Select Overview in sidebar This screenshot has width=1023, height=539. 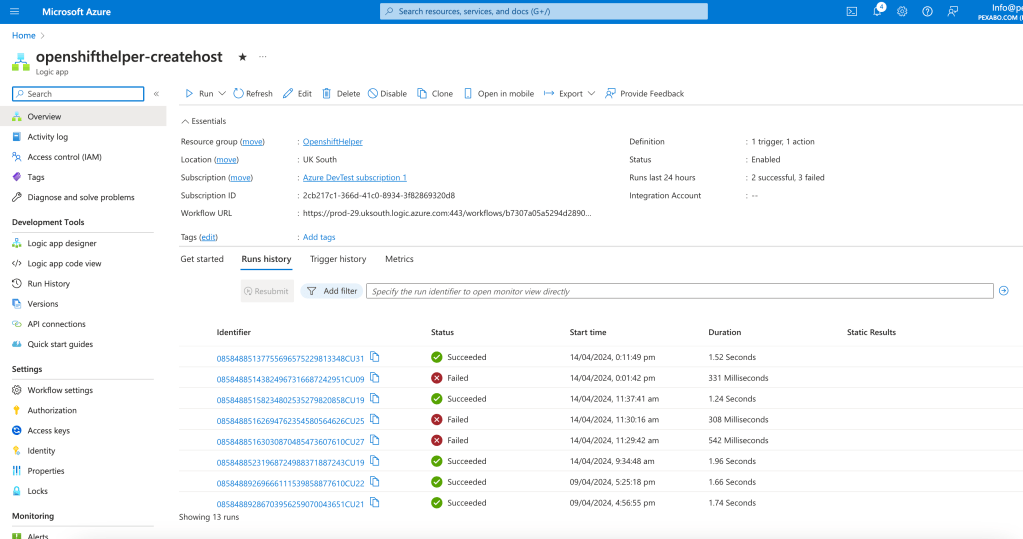click(83, 117)
